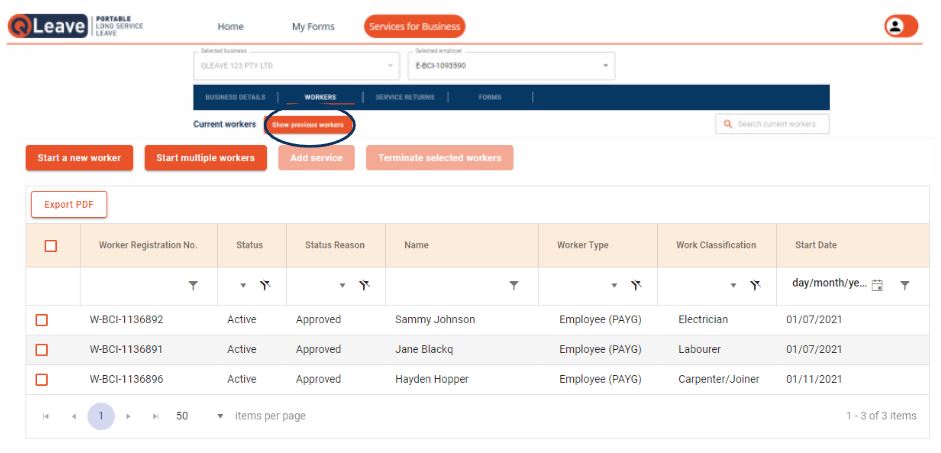
Task: Click the Electrician classification cell
Action: tap(703, 320)
